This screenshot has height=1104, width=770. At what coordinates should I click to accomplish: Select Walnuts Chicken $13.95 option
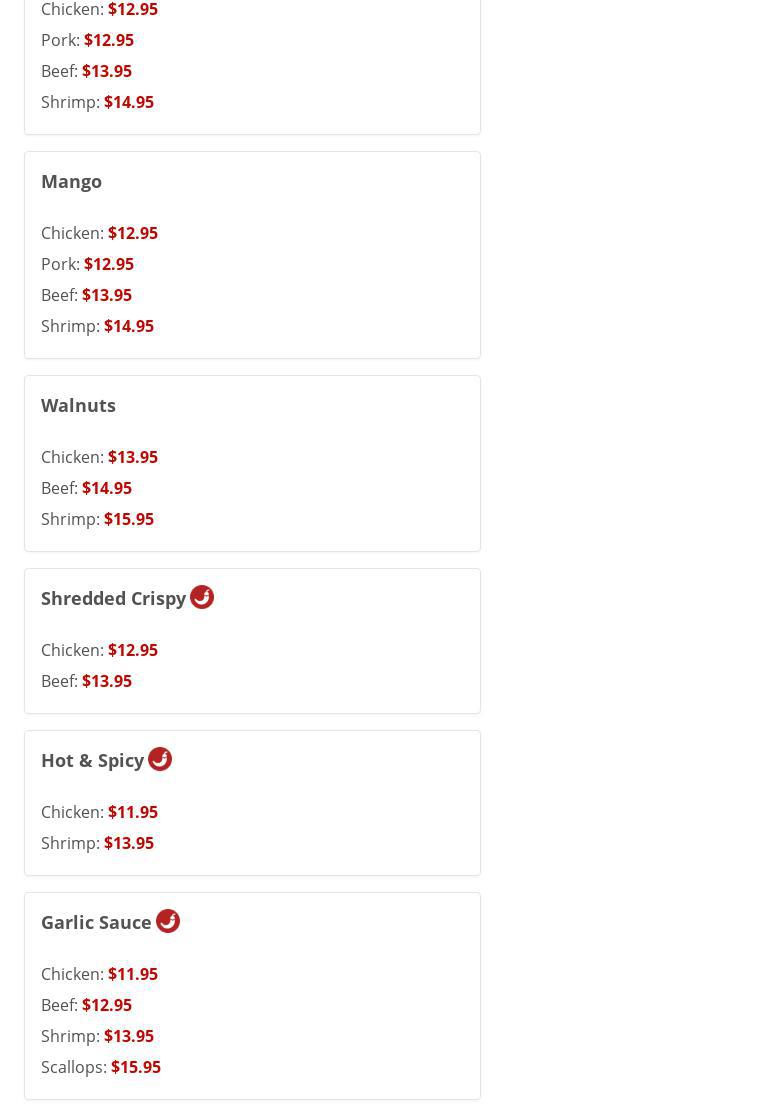point(132,457)
